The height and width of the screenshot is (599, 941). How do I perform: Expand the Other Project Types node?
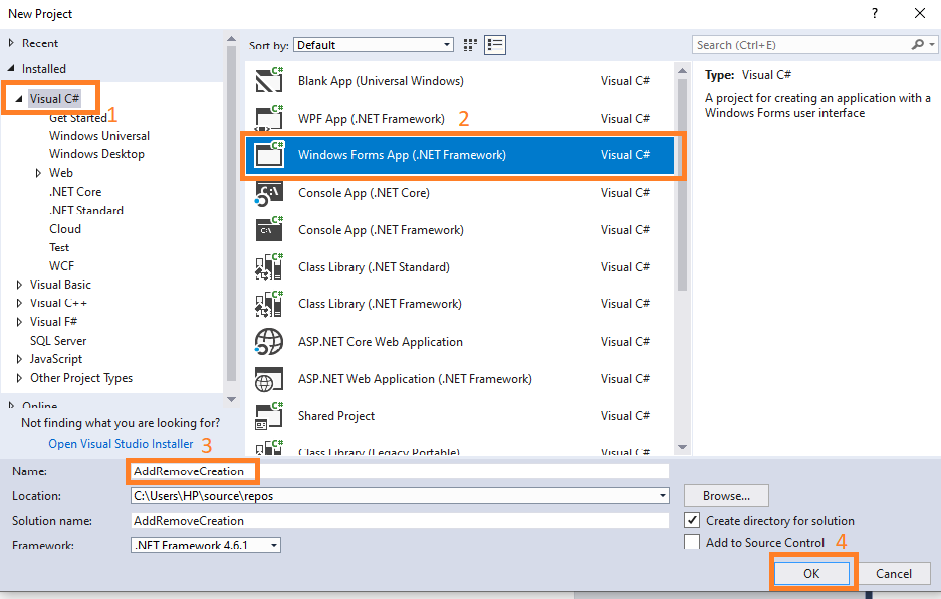19,378
